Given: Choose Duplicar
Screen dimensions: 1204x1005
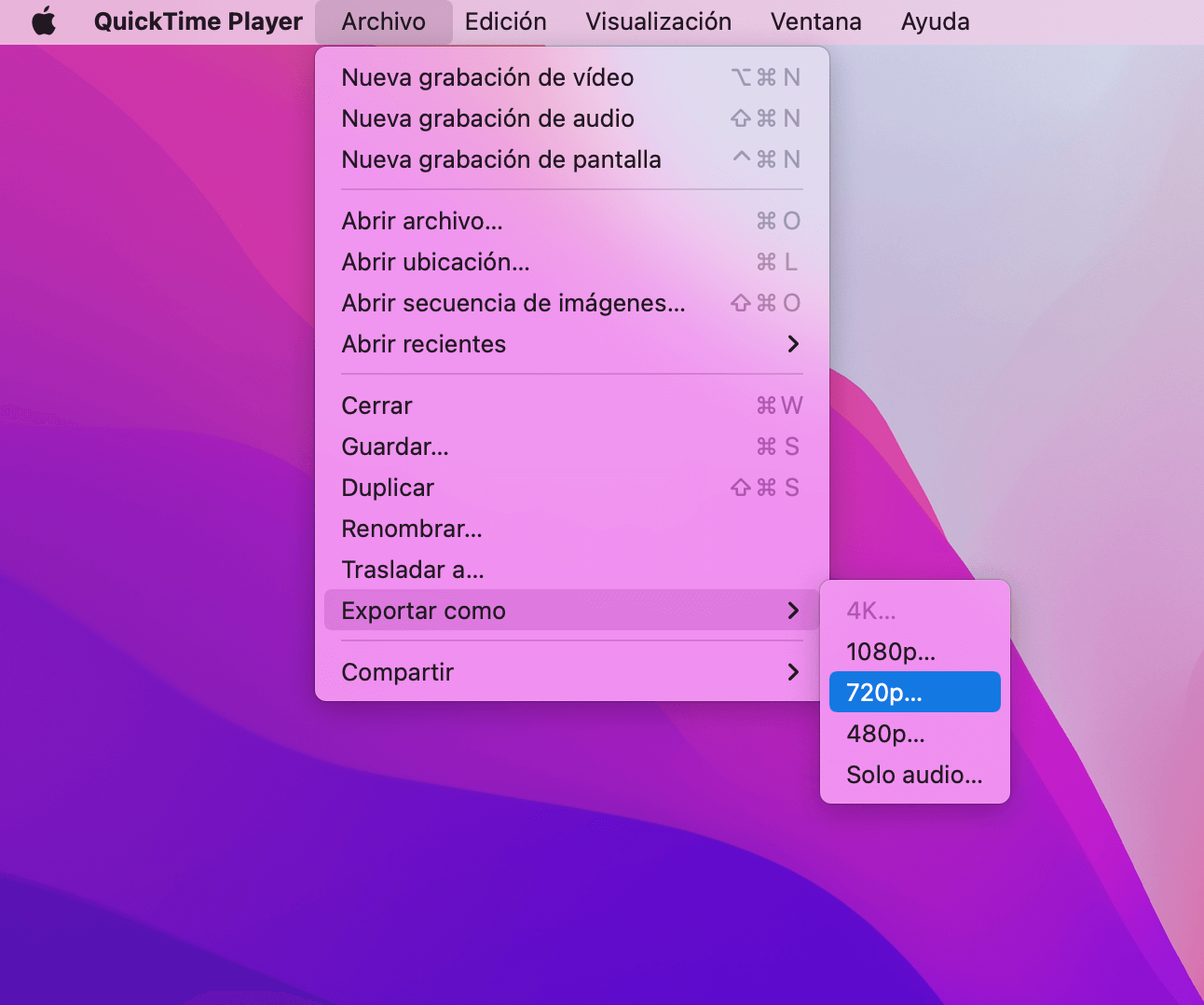Looking at the screenshot, I should coord(388,487).
